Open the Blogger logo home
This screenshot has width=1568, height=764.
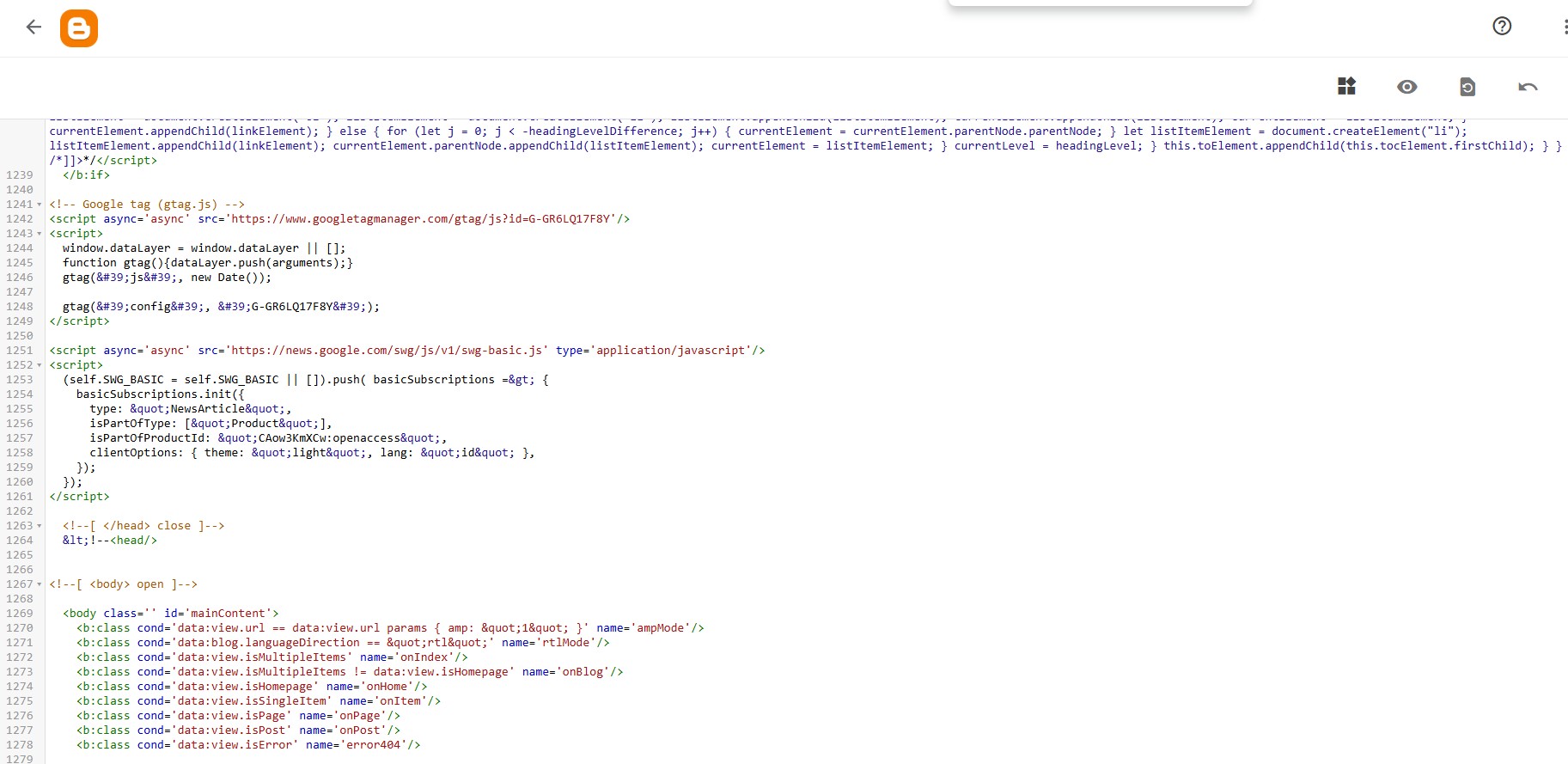[x=79, y=28]
